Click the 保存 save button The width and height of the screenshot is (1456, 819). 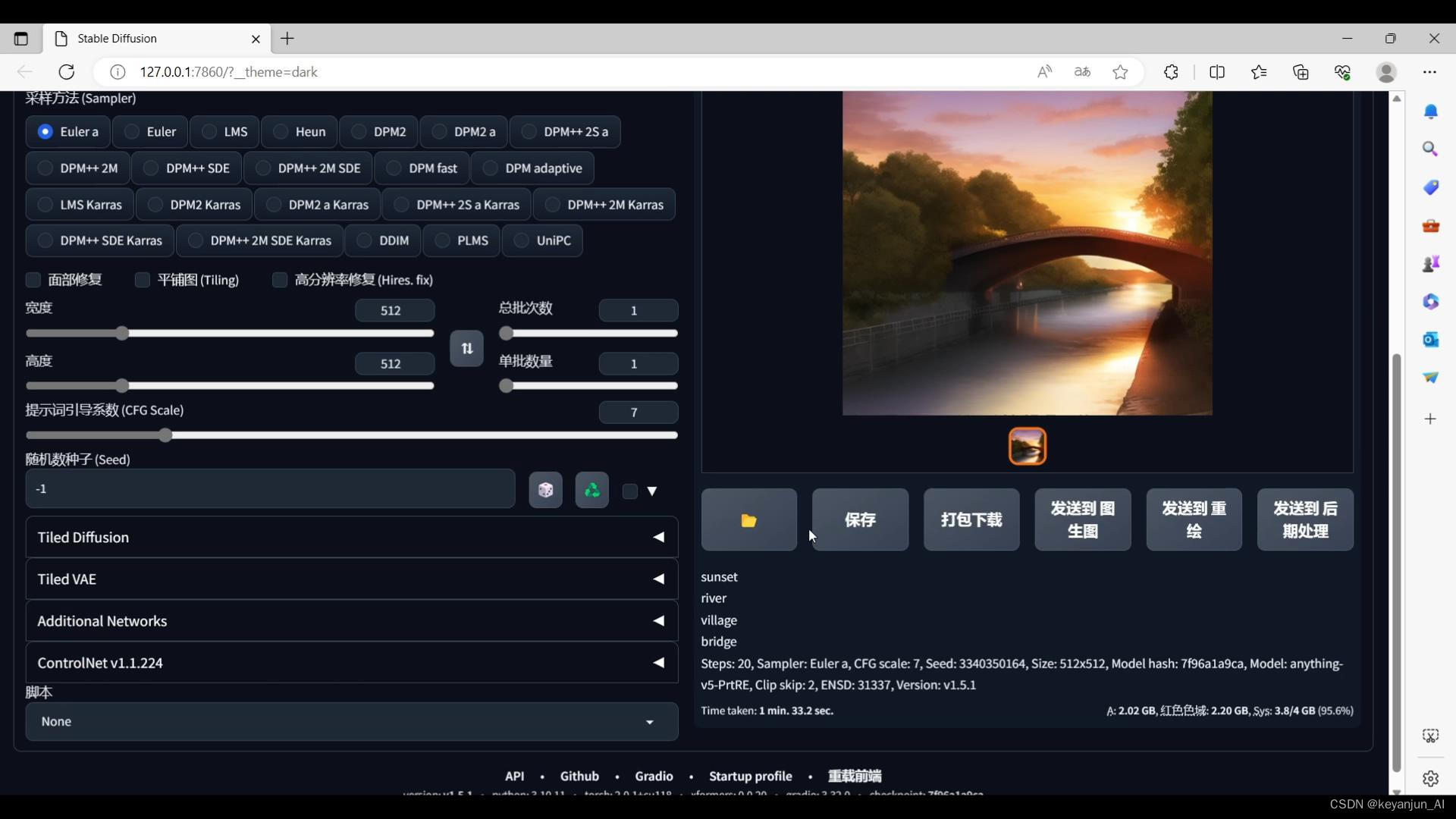[860, 519]
